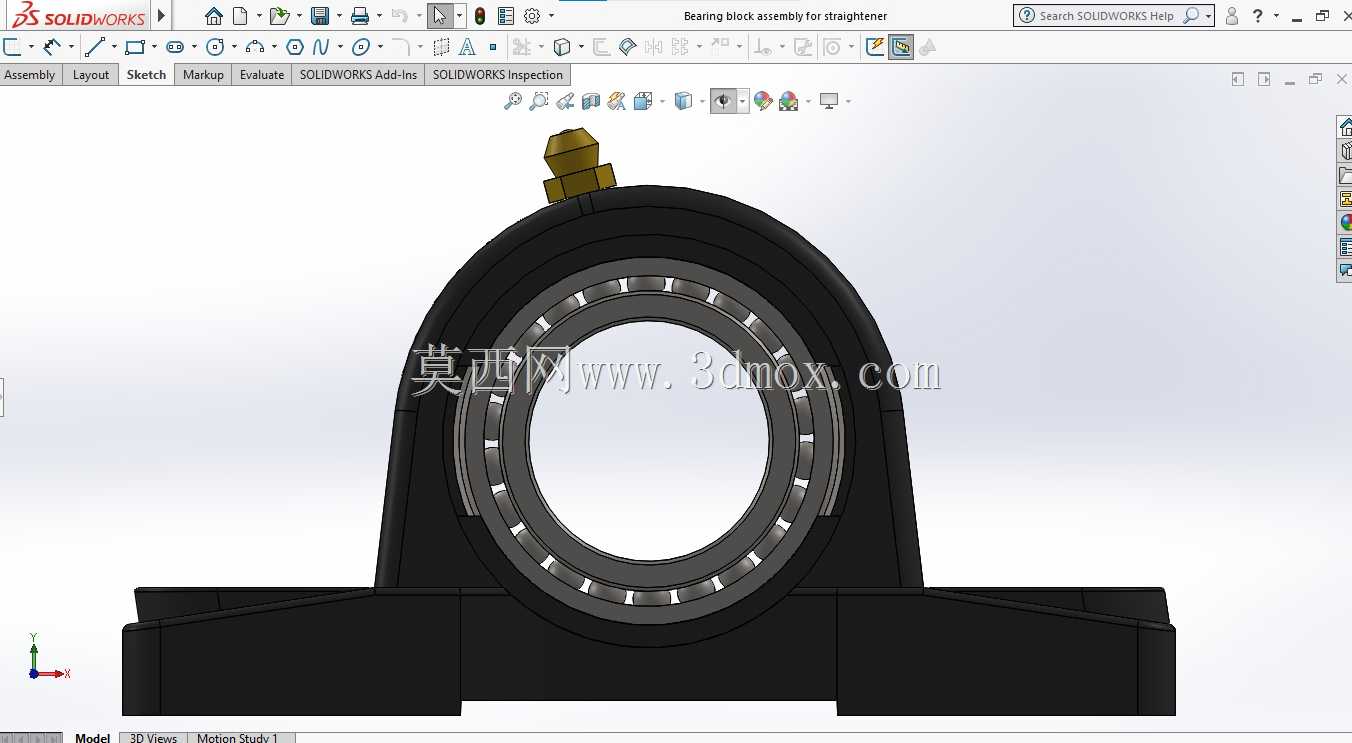
Task: Click Edit Appearance color sphere
Action: (763, 101)
